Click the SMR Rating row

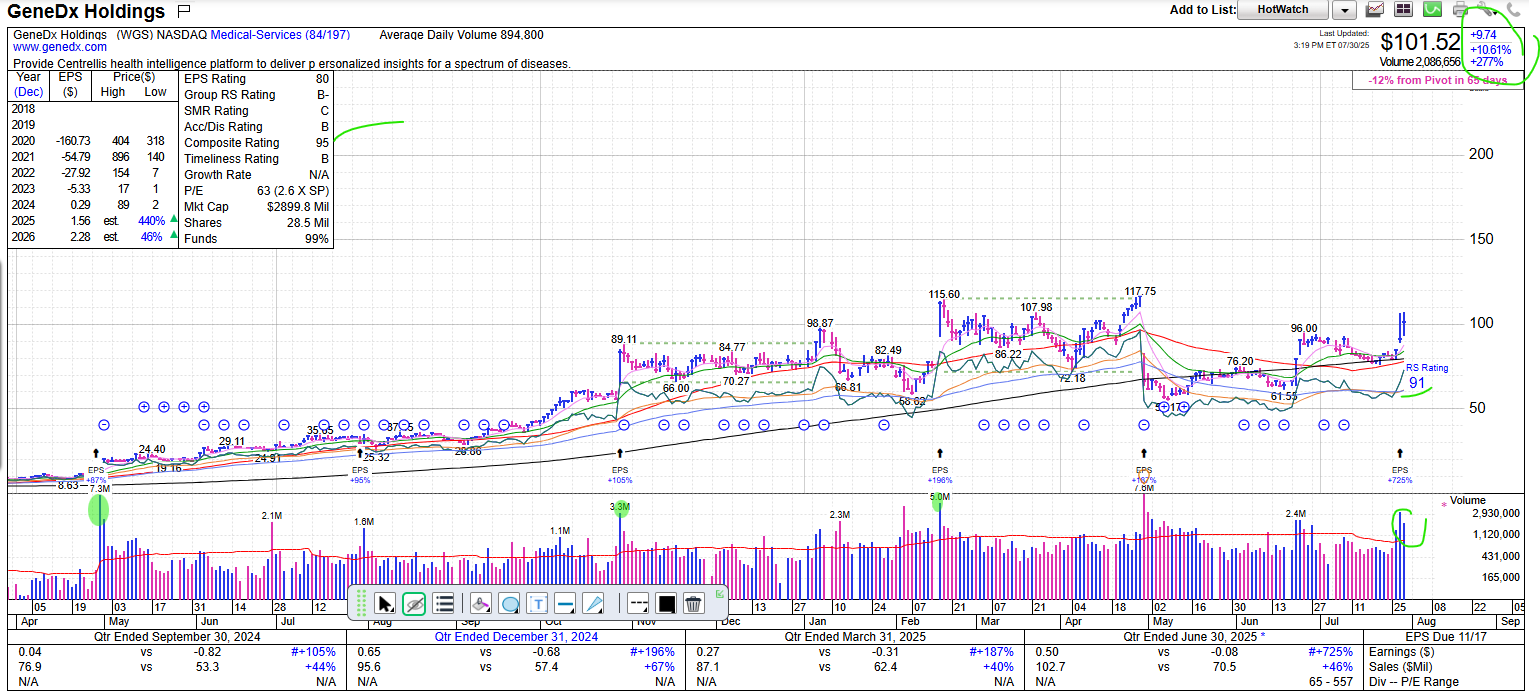pos(256,111)
